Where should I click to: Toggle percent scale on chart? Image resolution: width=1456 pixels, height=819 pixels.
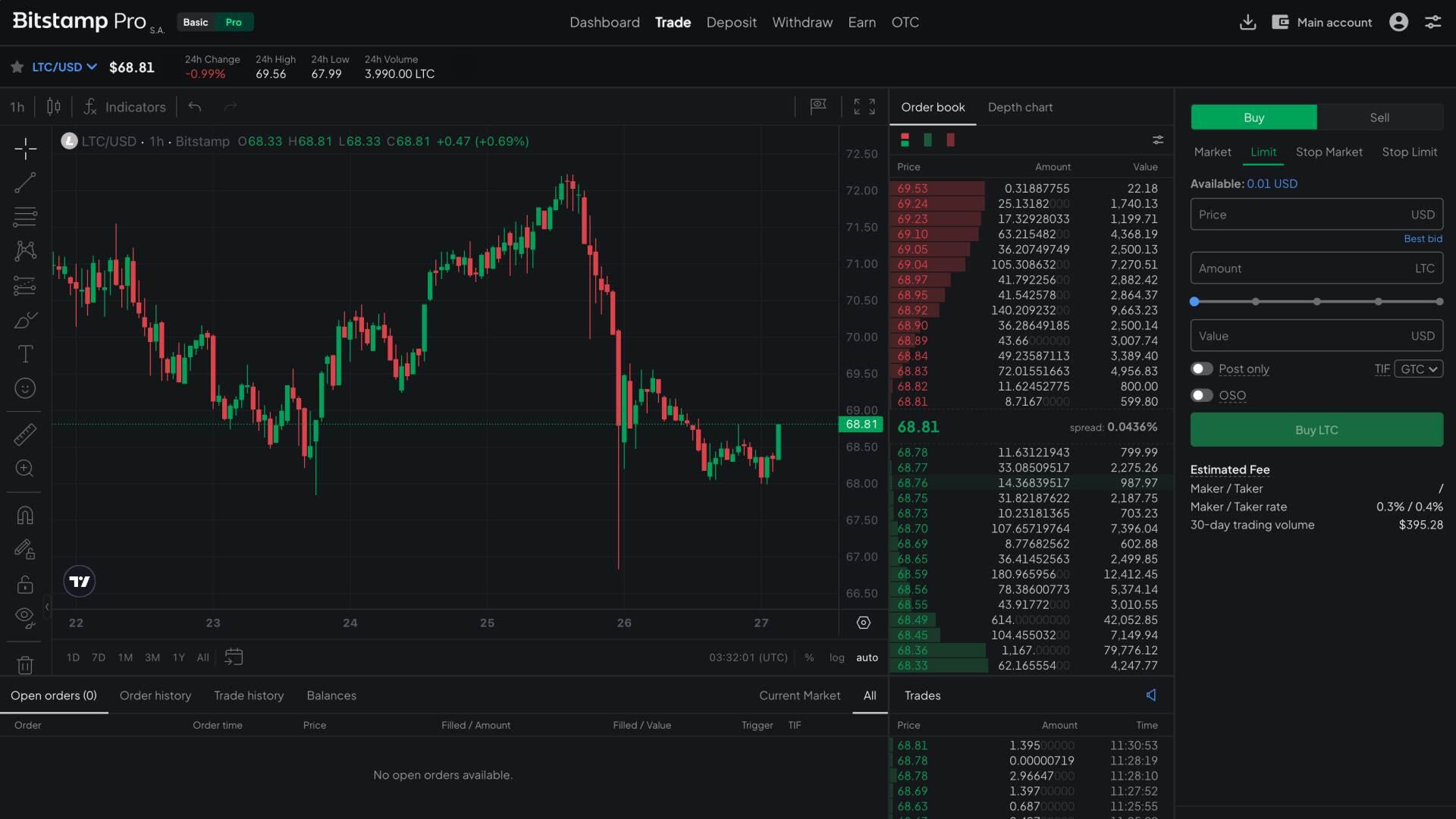[x=809, y=657]
